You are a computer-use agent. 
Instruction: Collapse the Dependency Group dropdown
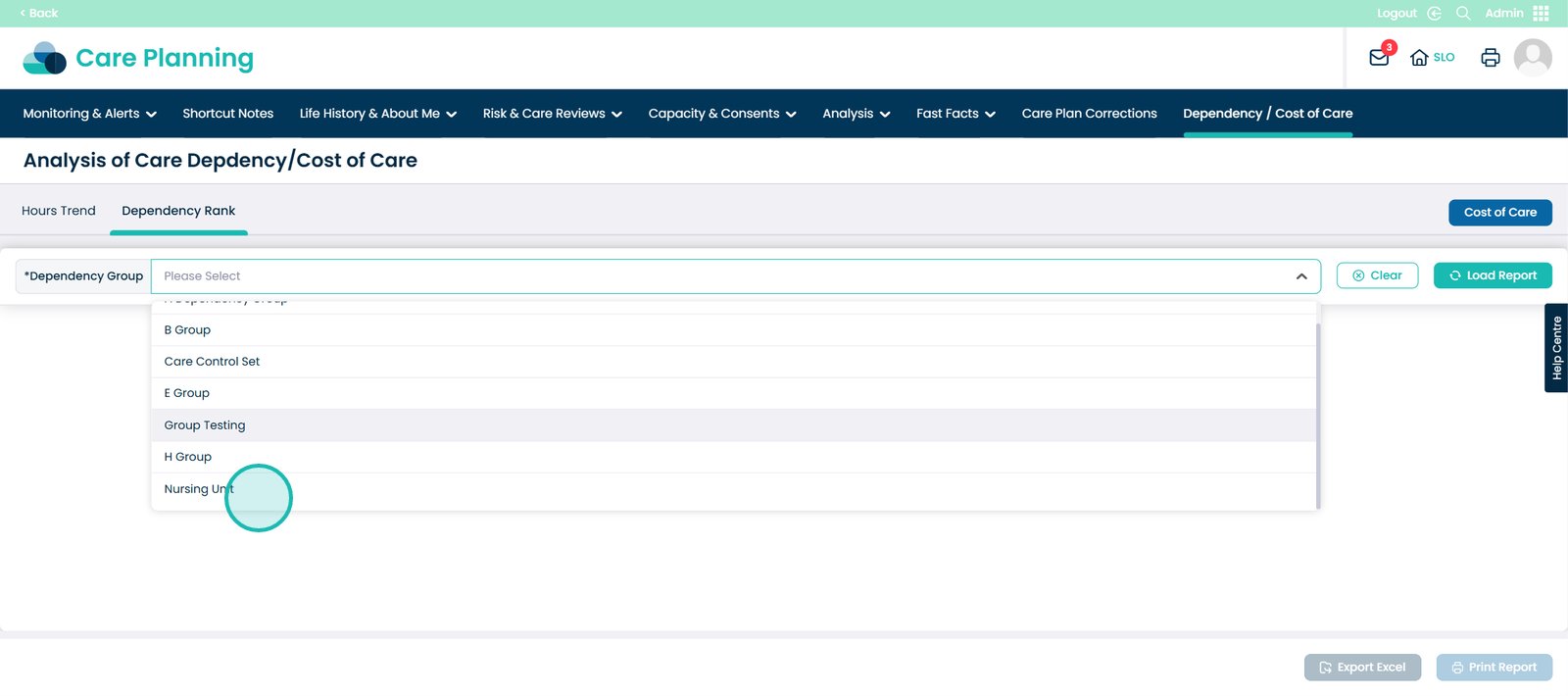[1300, 276]
